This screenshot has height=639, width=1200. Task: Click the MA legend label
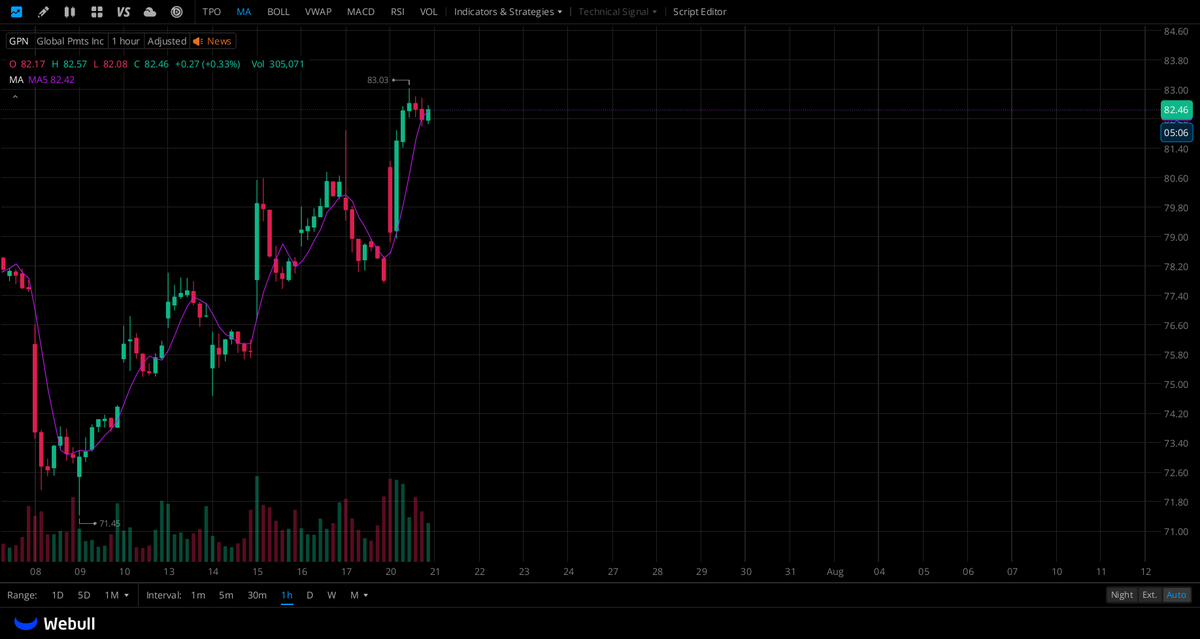[x=16, y=80]
